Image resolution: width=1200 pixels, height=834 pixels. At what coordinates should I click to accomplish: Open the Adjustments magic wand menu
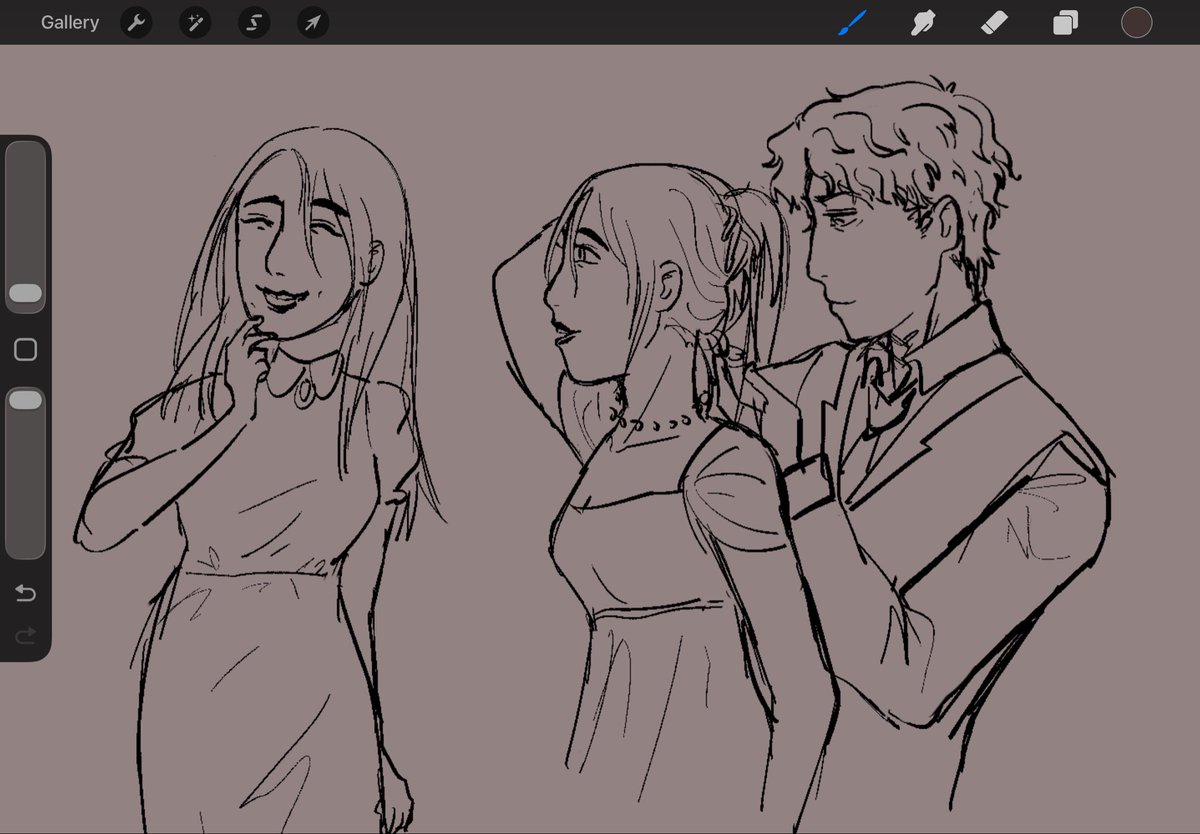tap(195, 22)
